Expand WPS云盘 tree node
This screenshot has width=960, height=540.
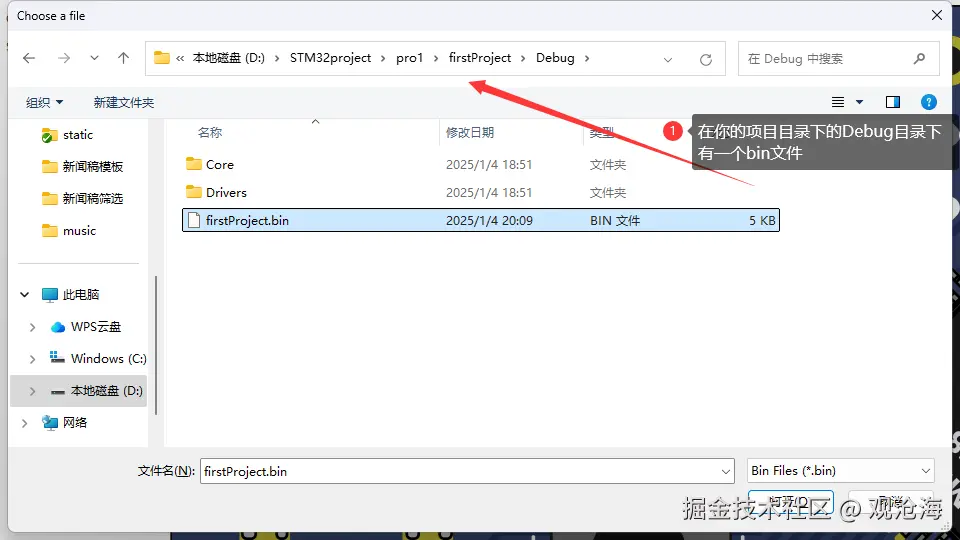(x=32, y=327)
